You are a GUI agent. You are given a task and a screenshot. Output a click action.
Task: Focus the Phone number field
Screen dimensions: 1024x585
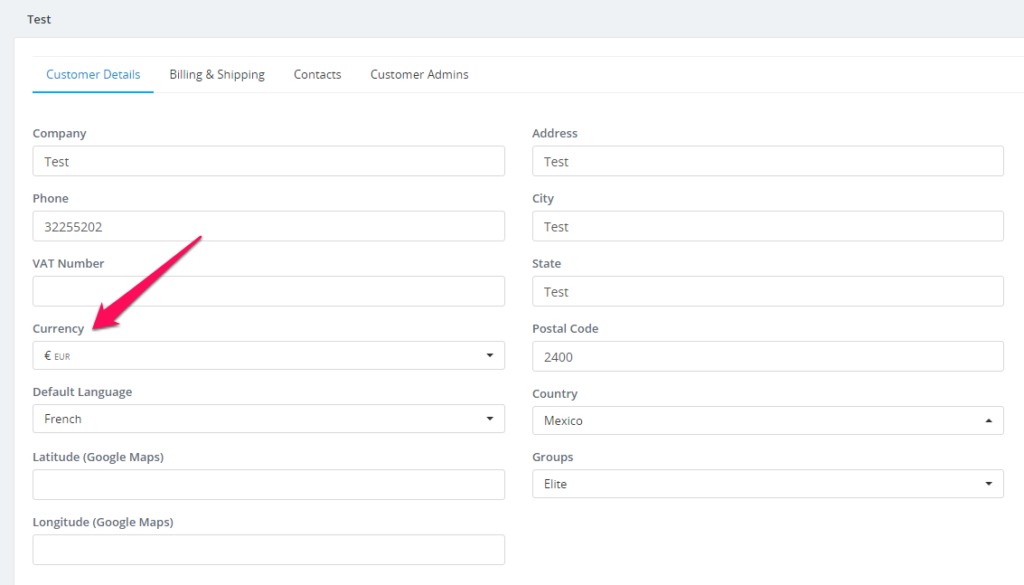pos(268,226)
